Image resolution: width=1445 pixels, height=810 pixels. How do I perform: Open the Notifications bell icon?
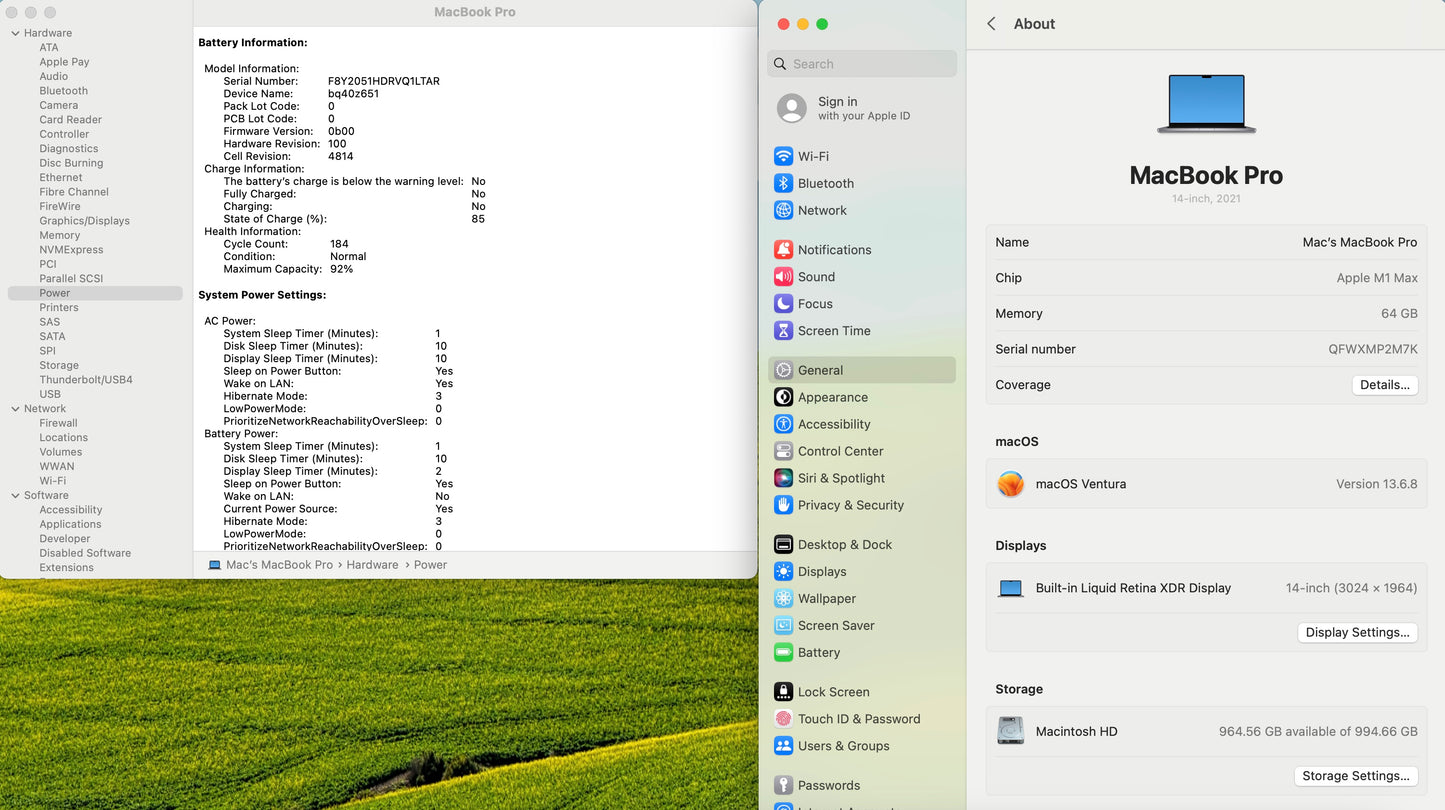(x=784, y=250)
